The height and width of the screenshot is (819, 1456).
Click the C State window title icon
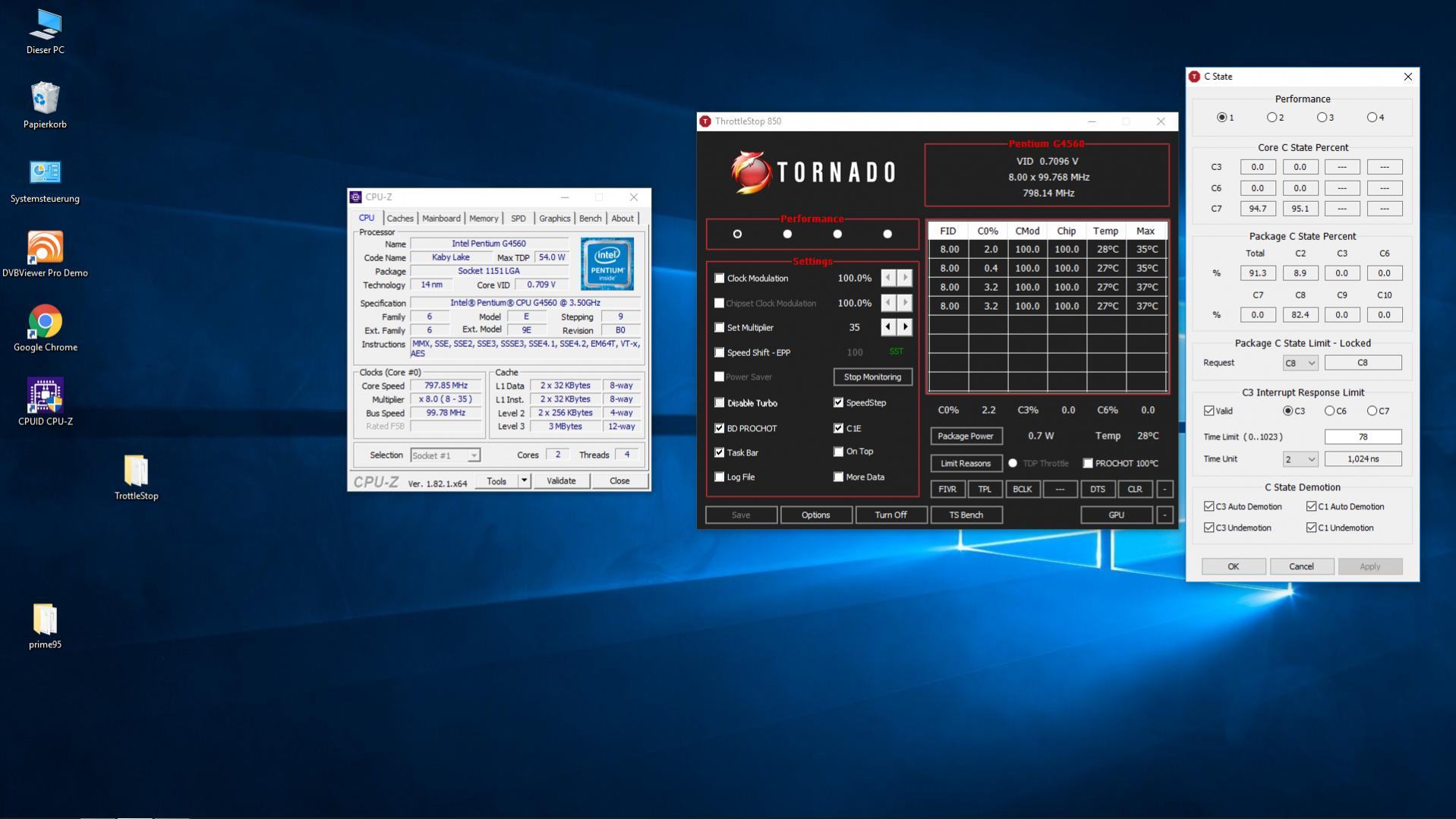(x=1194, y=77)
